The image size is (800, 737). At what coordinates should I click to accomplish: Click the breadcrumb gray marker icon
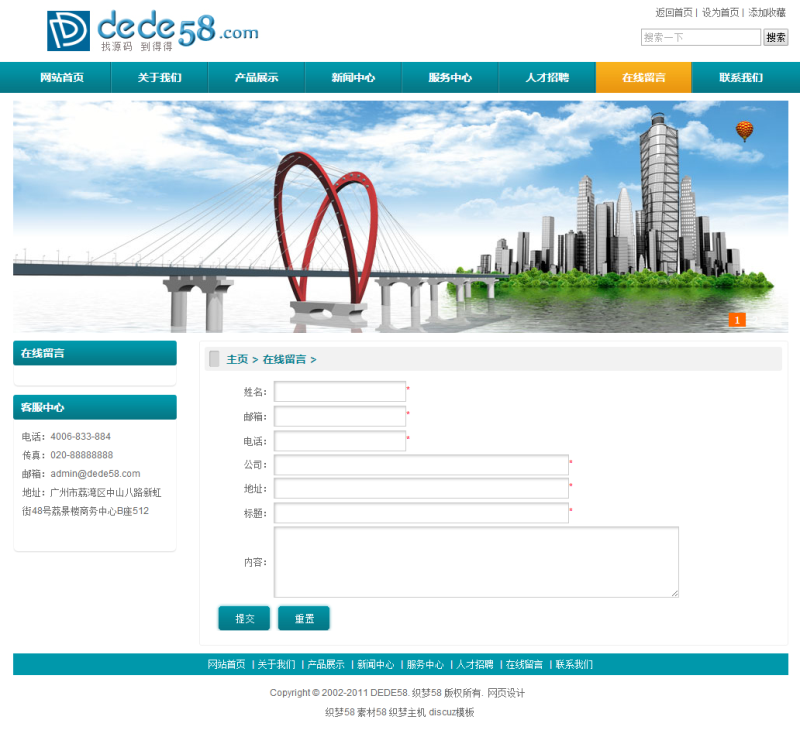point(214,359)
